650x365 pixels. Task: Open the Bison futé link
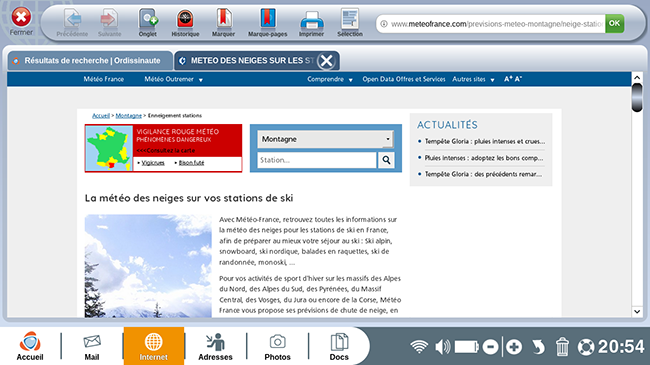pos(191,163)
